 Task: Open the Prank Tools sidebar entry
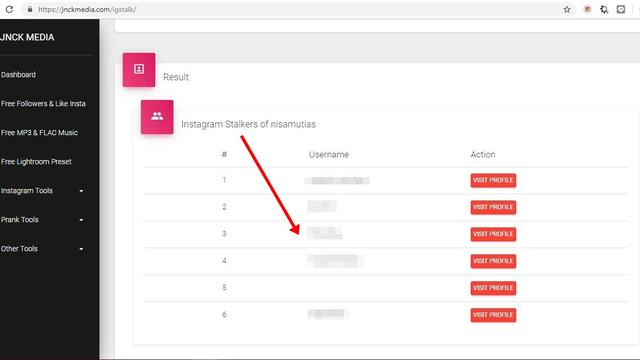[x=20, y=220]
